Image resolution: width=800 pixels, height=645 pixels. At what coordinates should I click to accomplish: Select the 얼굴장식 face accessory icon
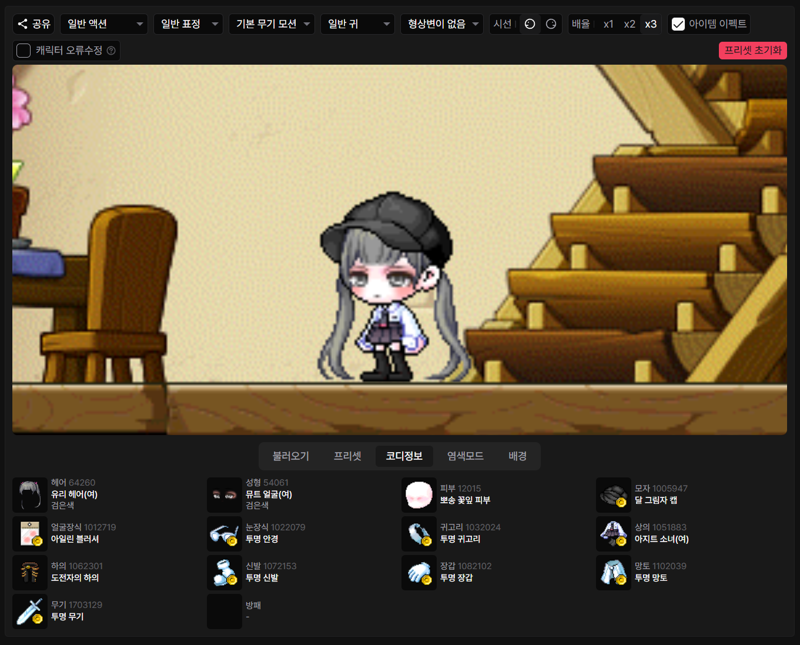[x=30, y=533]
